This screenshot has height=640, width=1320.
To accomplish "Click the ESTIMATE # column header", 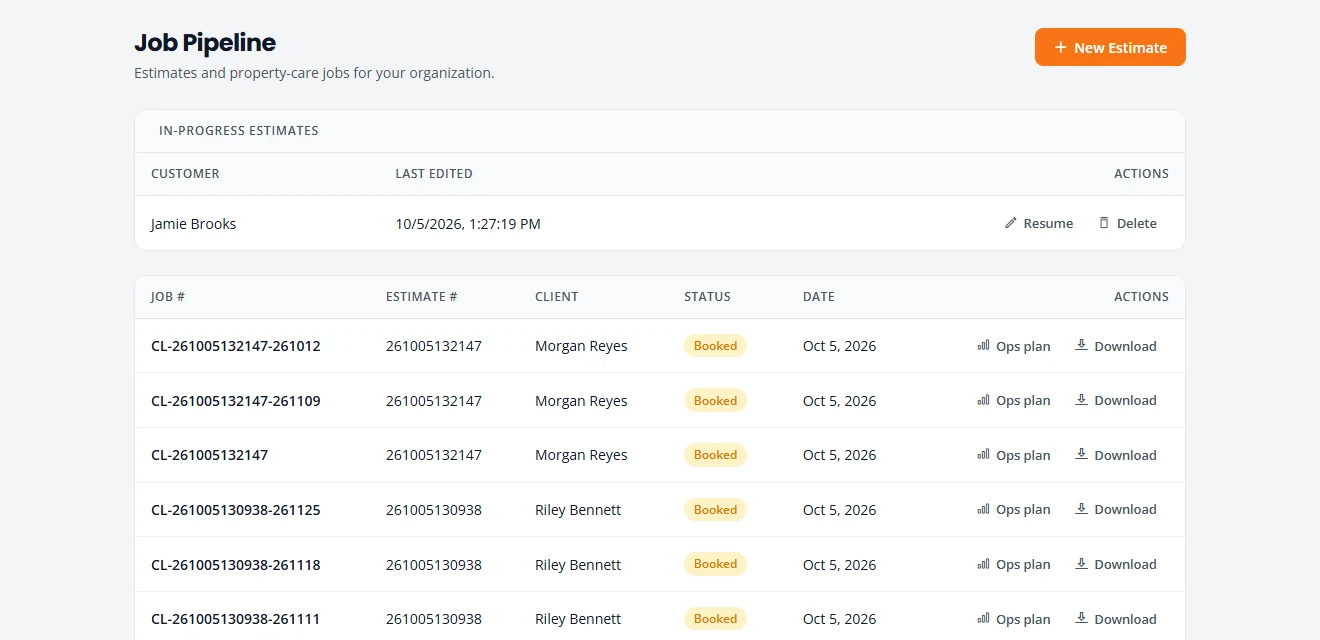I will pos(422,297).
